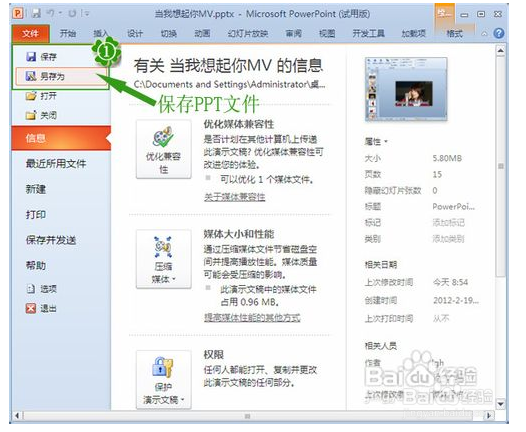The image size is (526, 432).
Task: Open the 打印 (Print) section
Action: pyautogui.click(x=36, y=215)
